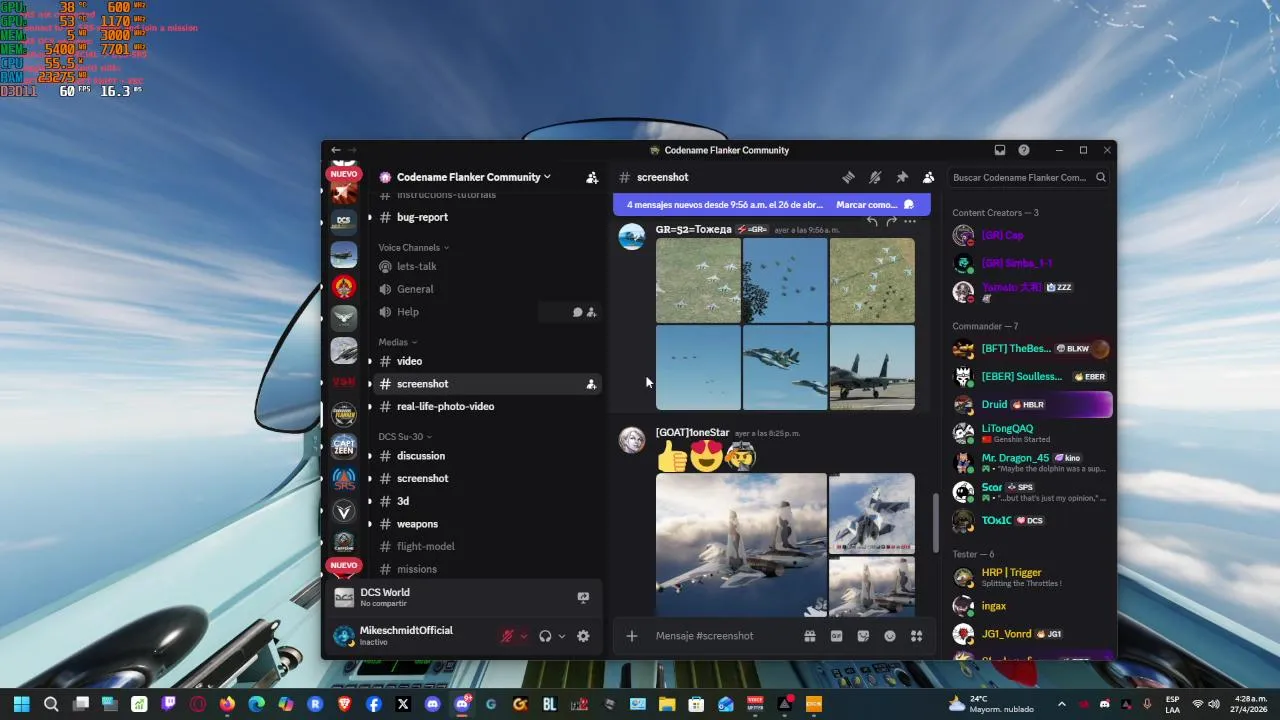1280x720 pixels.
Task: Open headphone output options chevron
Action: (x=561, y=636)
